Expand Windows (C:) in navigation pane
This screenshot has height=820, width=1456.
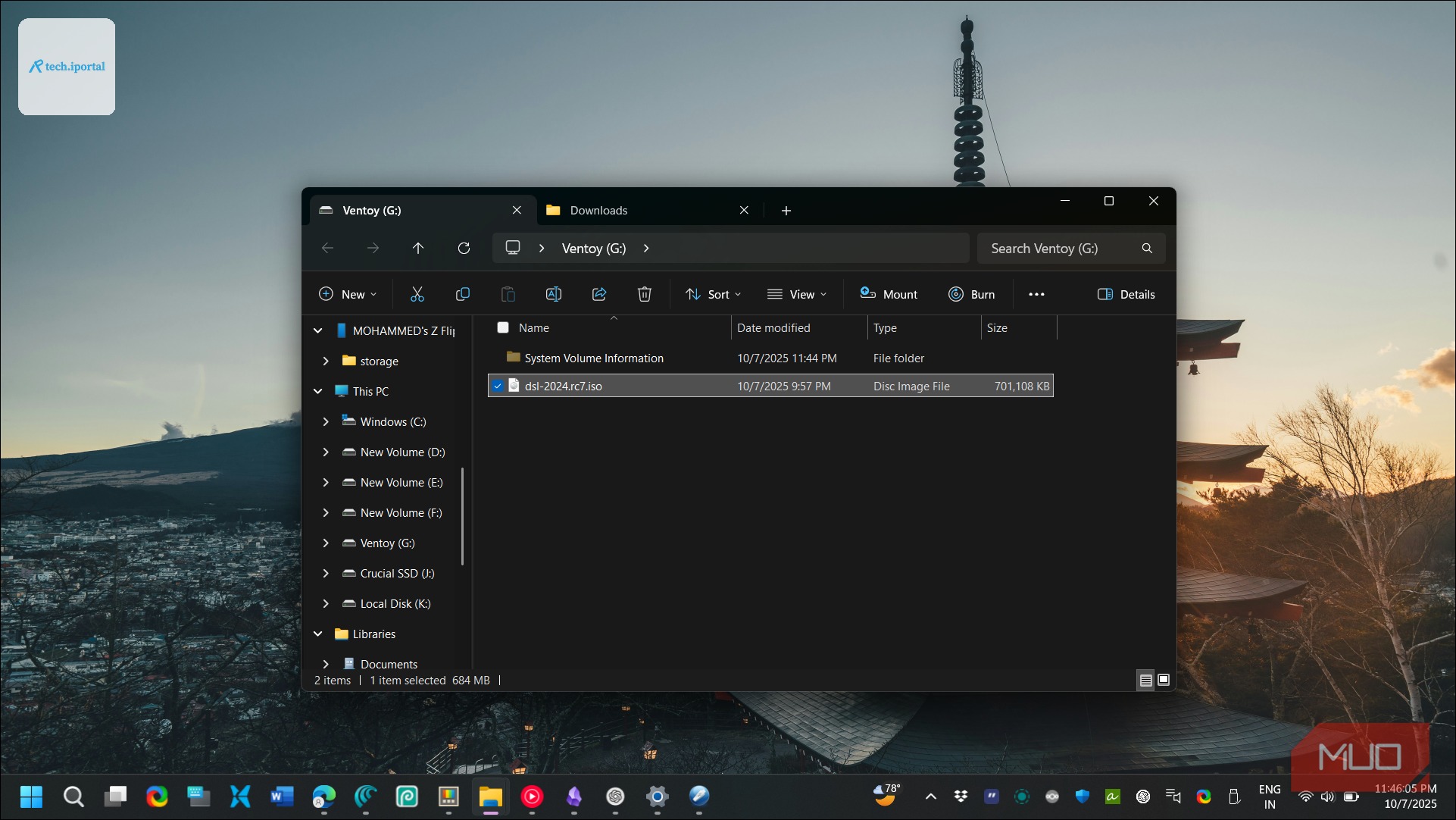click(326, 421)
